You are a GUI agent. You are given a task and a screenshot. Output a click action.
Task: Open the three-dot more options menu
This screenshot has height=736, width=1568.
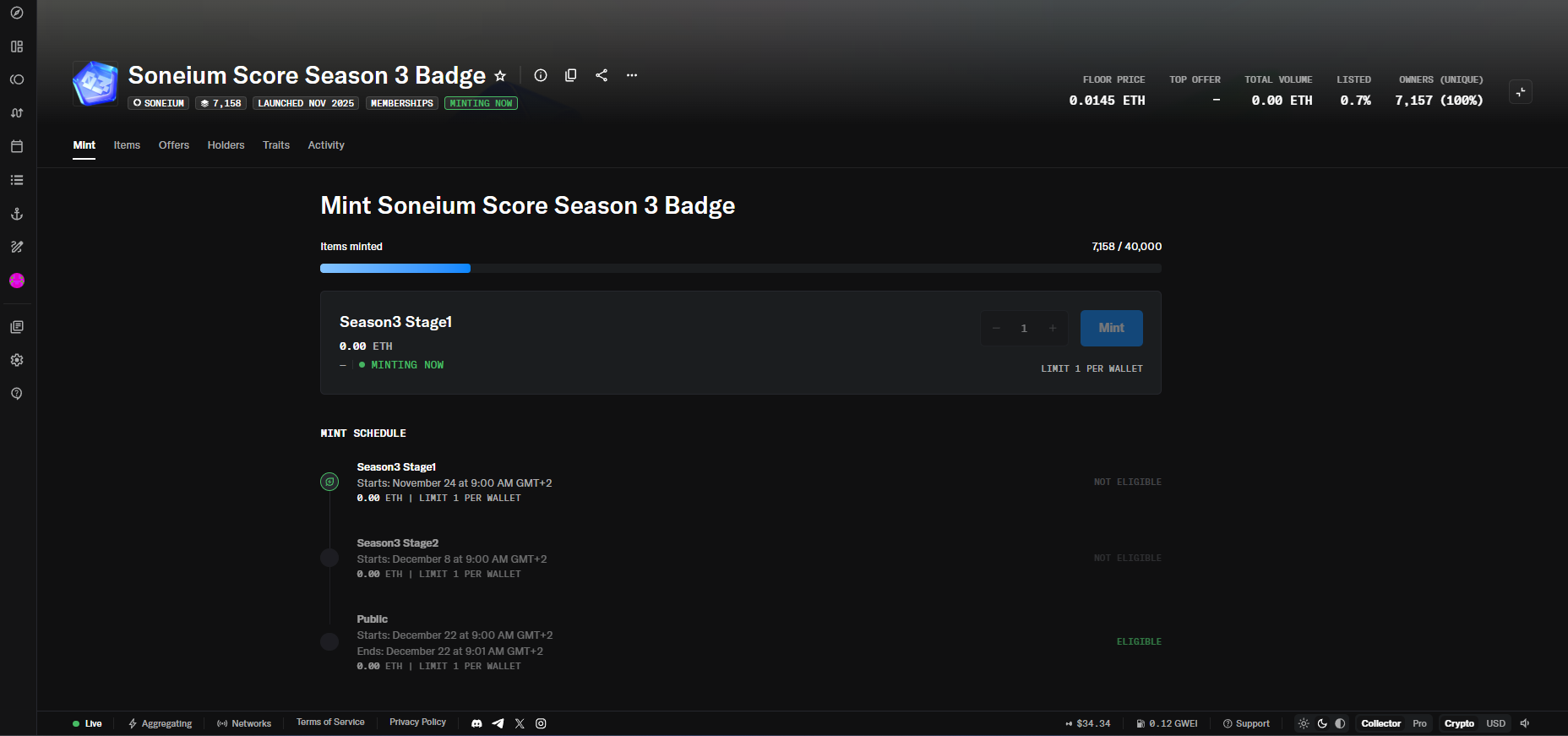click(632, 75)
